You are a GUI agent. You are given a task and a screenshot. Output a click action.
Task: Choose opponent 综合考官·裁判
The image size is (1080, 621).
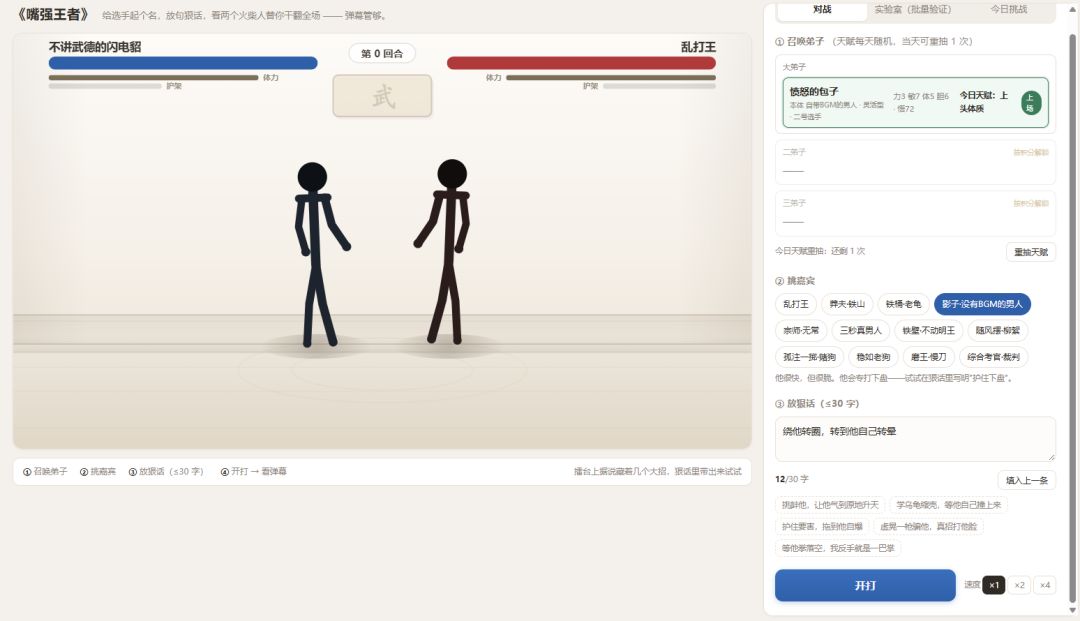993,357
